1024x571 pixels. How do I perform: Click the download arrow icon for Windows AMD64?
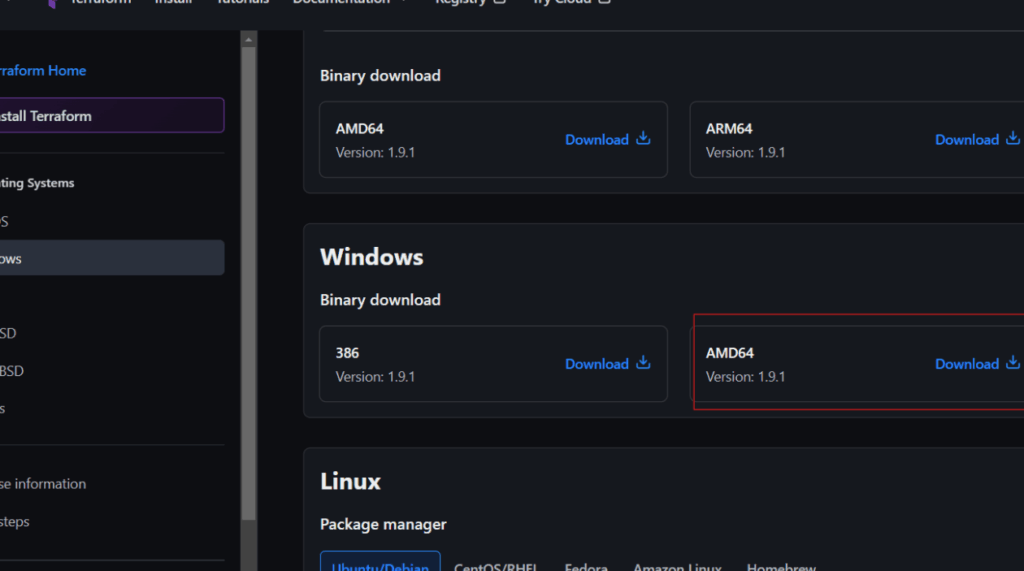coord(1012,363)
